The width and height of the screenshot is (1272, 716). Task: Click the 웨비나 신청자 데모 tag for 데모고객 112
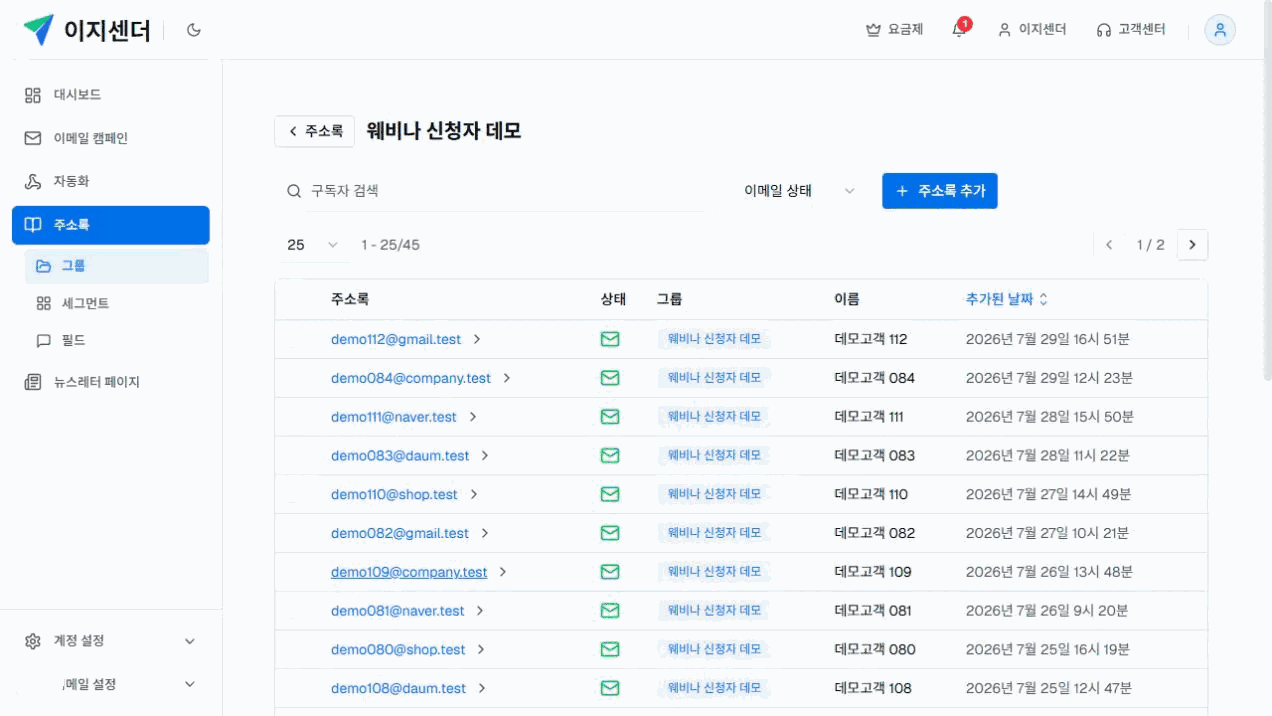click(x=714, y=339)
